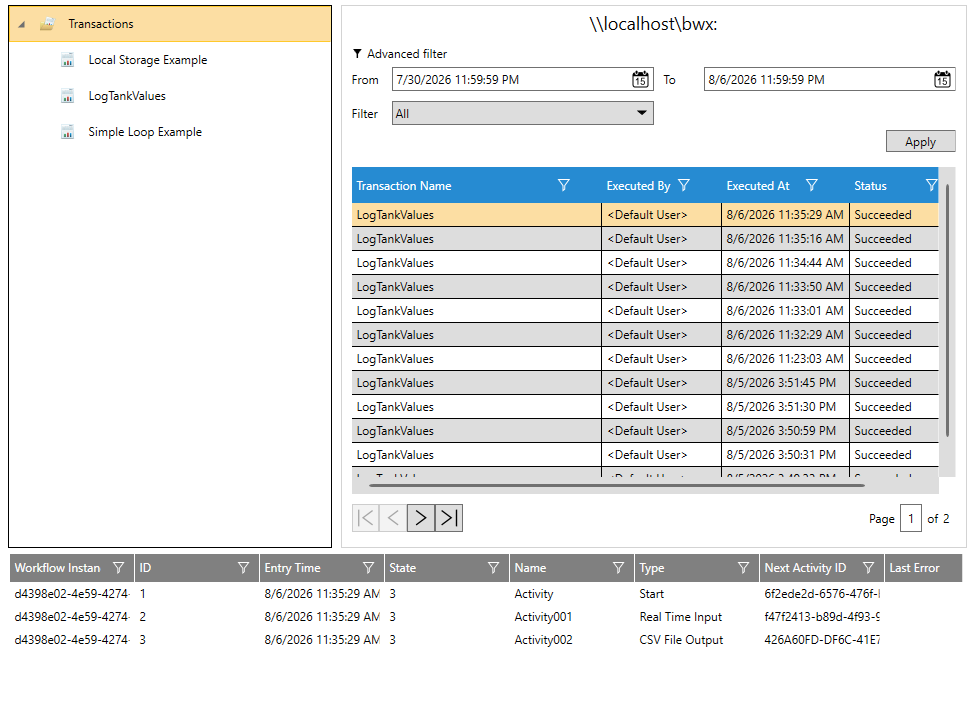Click the f47f2413-b89d-4f93 cell
Image resolution: width=970 pixels, height=702 pixels.
pos(822,617)
